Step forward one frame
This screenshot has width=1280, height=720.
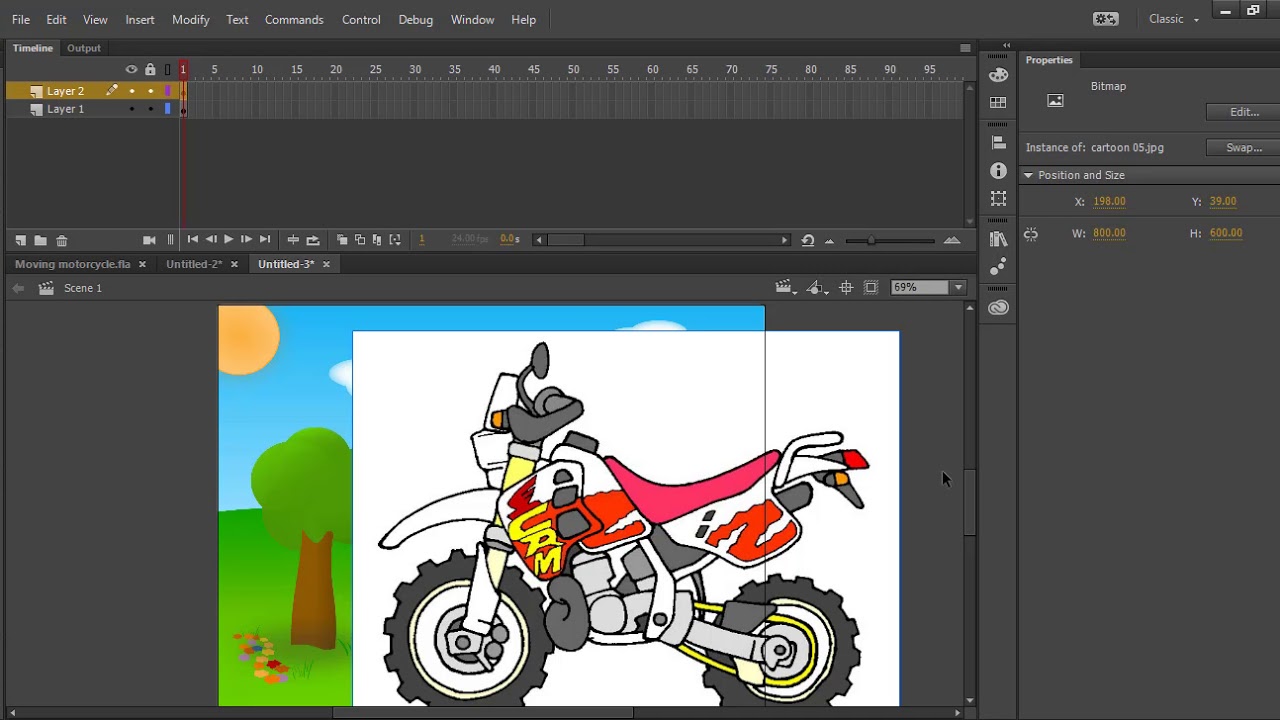(246, 239)
